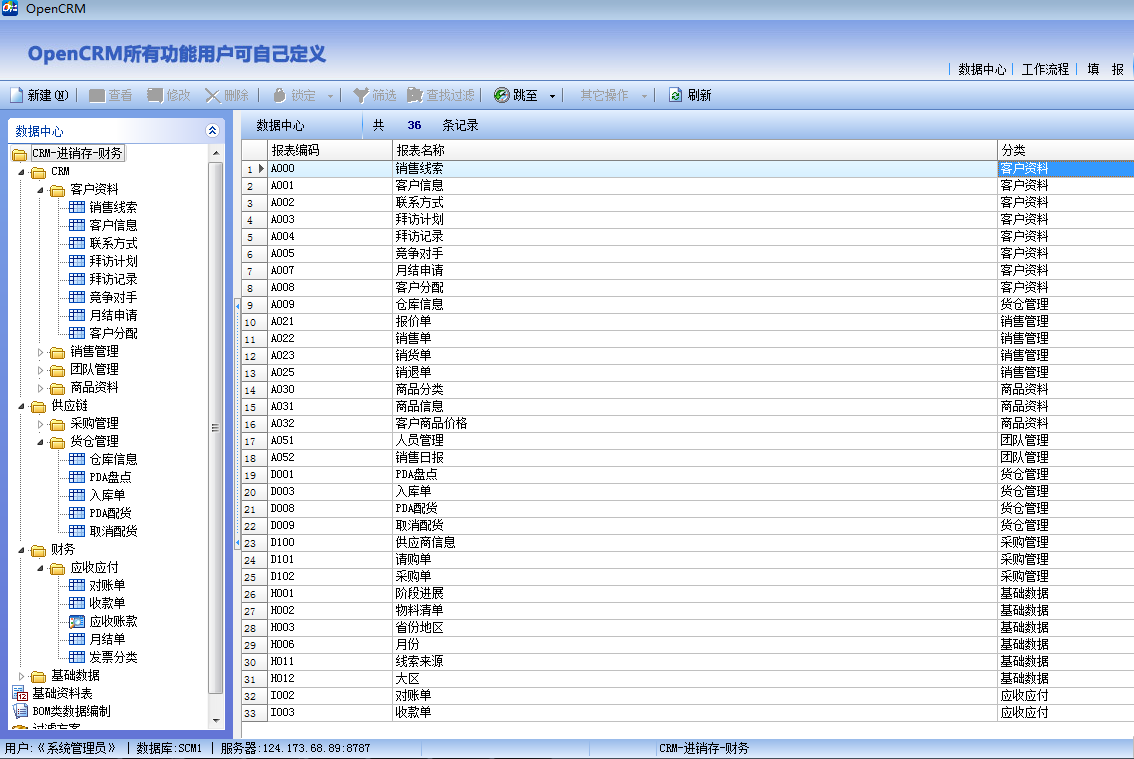Click the highlighted 客户资料 cell in row 1
This screenshot has width=1134, height=759.
[1065, 169]
